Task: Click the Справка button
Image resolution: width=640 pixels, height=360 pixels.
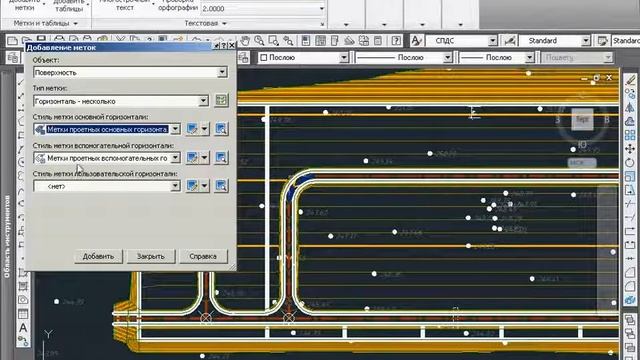Action: (x=203, y=256)
